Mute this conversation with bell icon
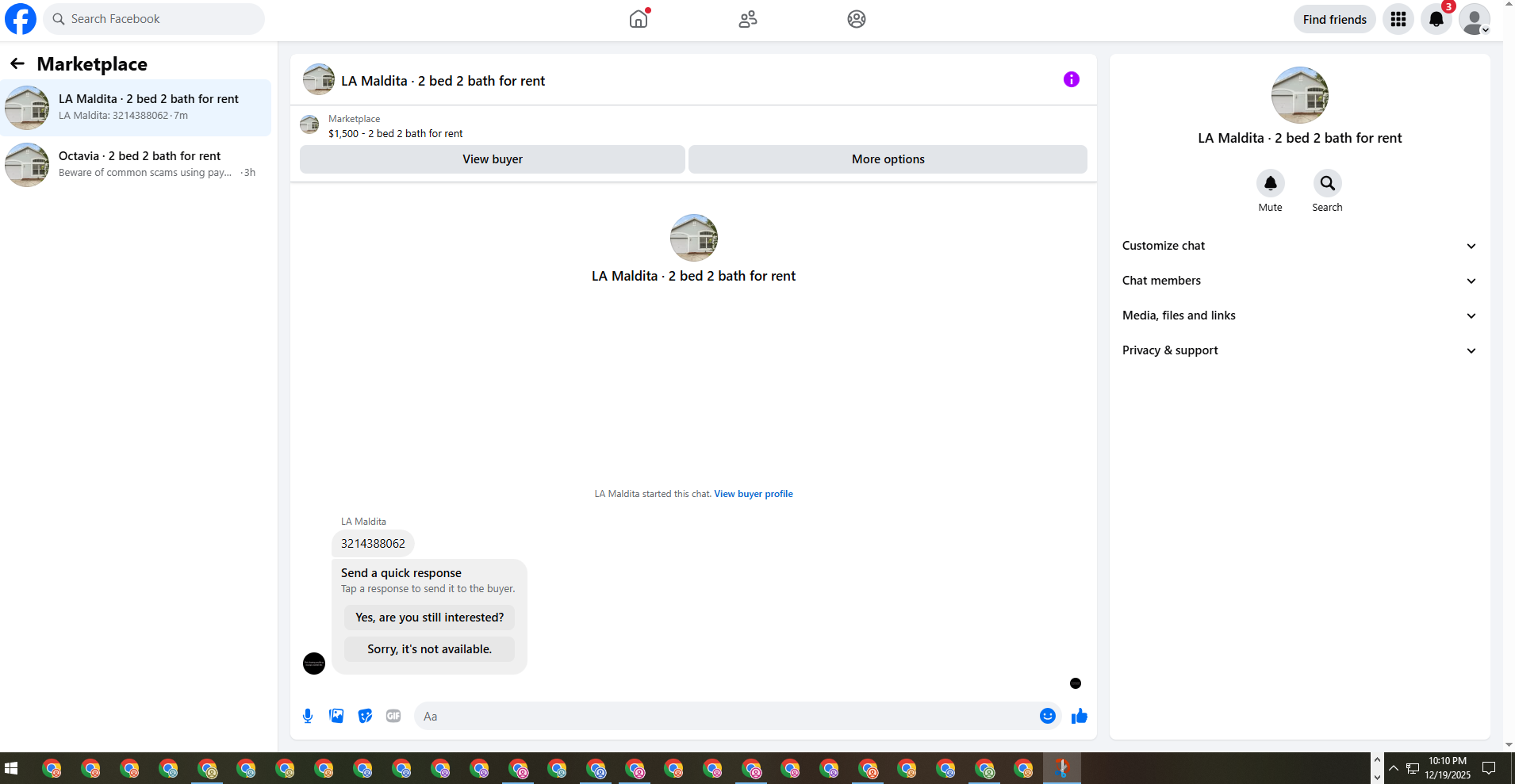The image size is (1515, 784). (x=1271, y=184)
